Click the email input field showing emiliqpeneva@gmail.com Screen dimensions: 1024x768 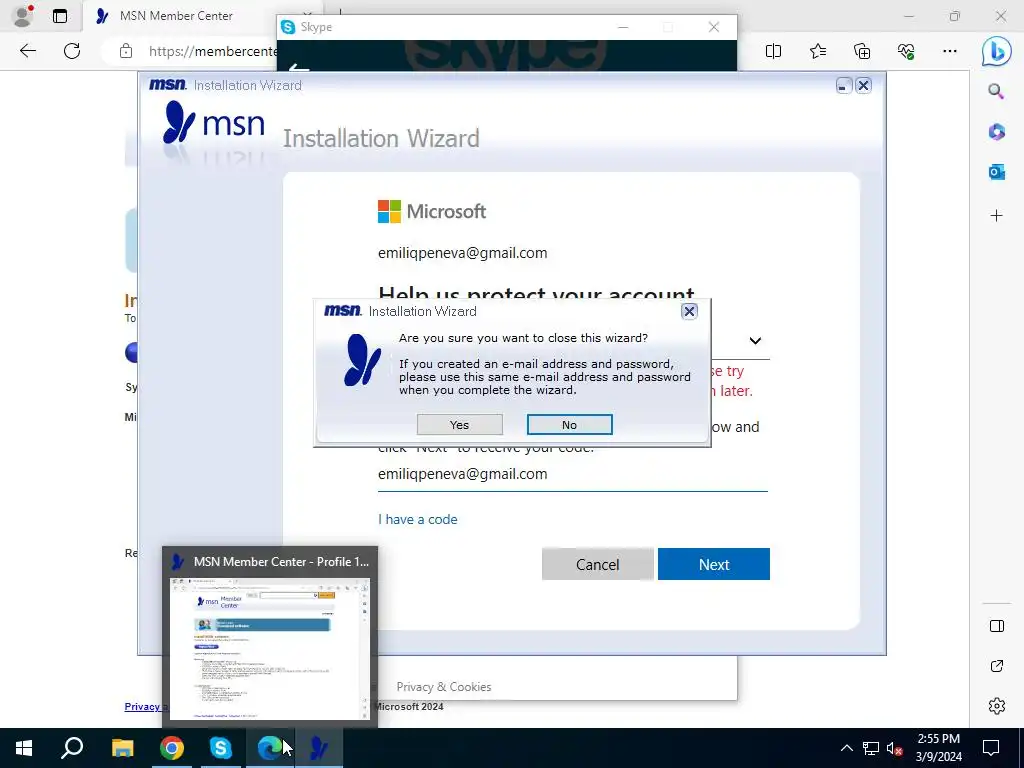click(573, 474)
